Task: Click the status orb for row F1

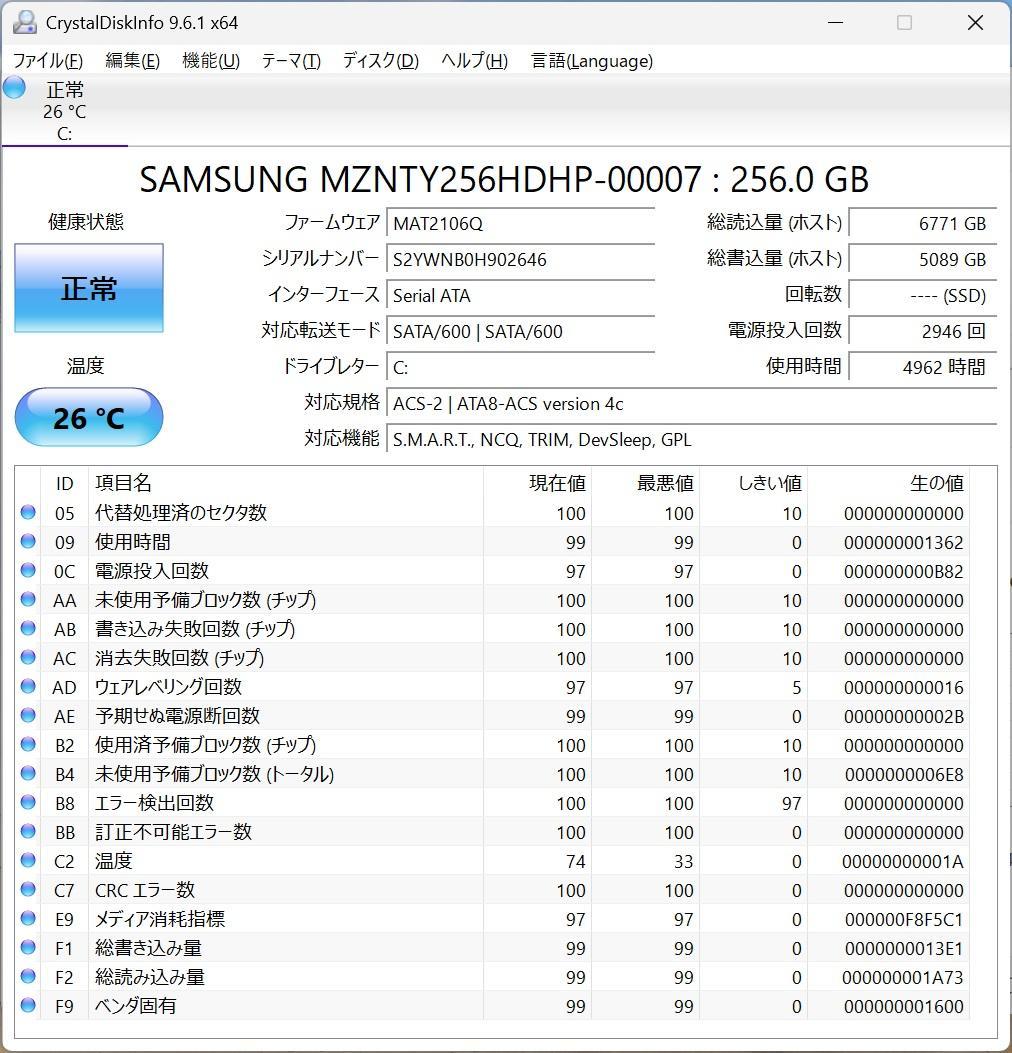Action: [x=28, y=947]
